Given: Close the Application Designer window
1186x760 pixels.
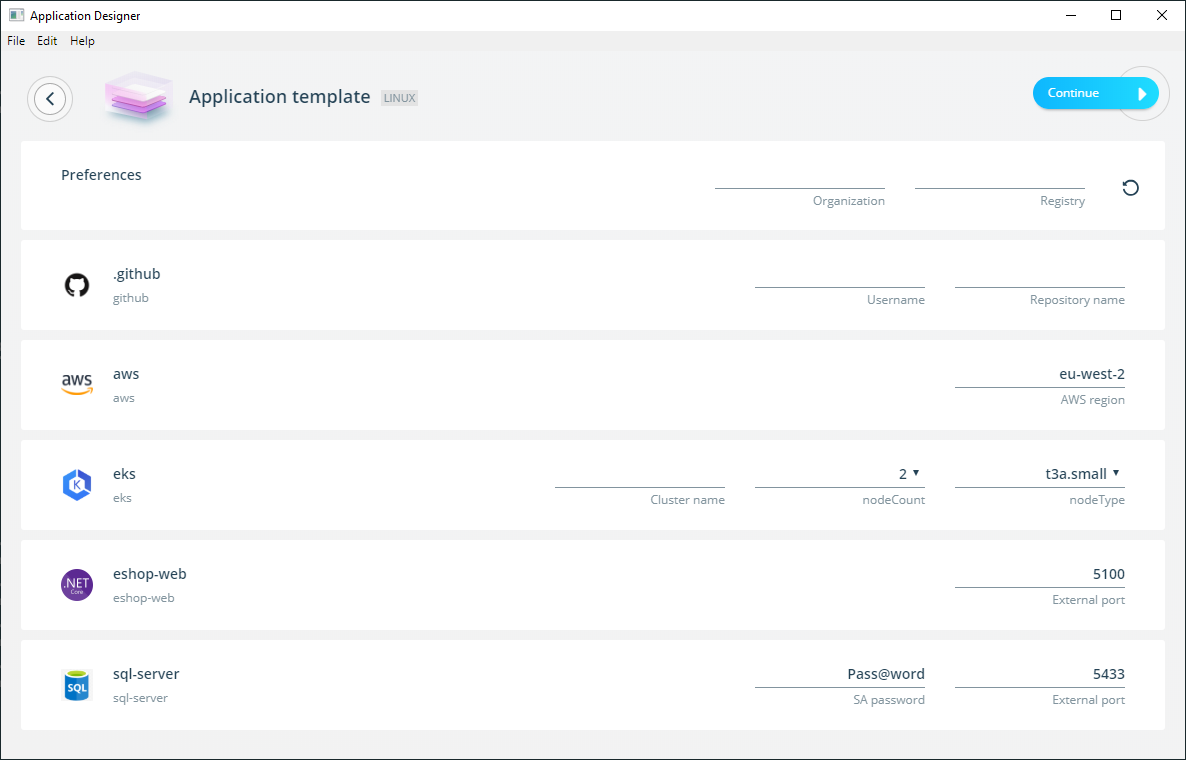Looking at the screenshot, I should coord(1162,15).
